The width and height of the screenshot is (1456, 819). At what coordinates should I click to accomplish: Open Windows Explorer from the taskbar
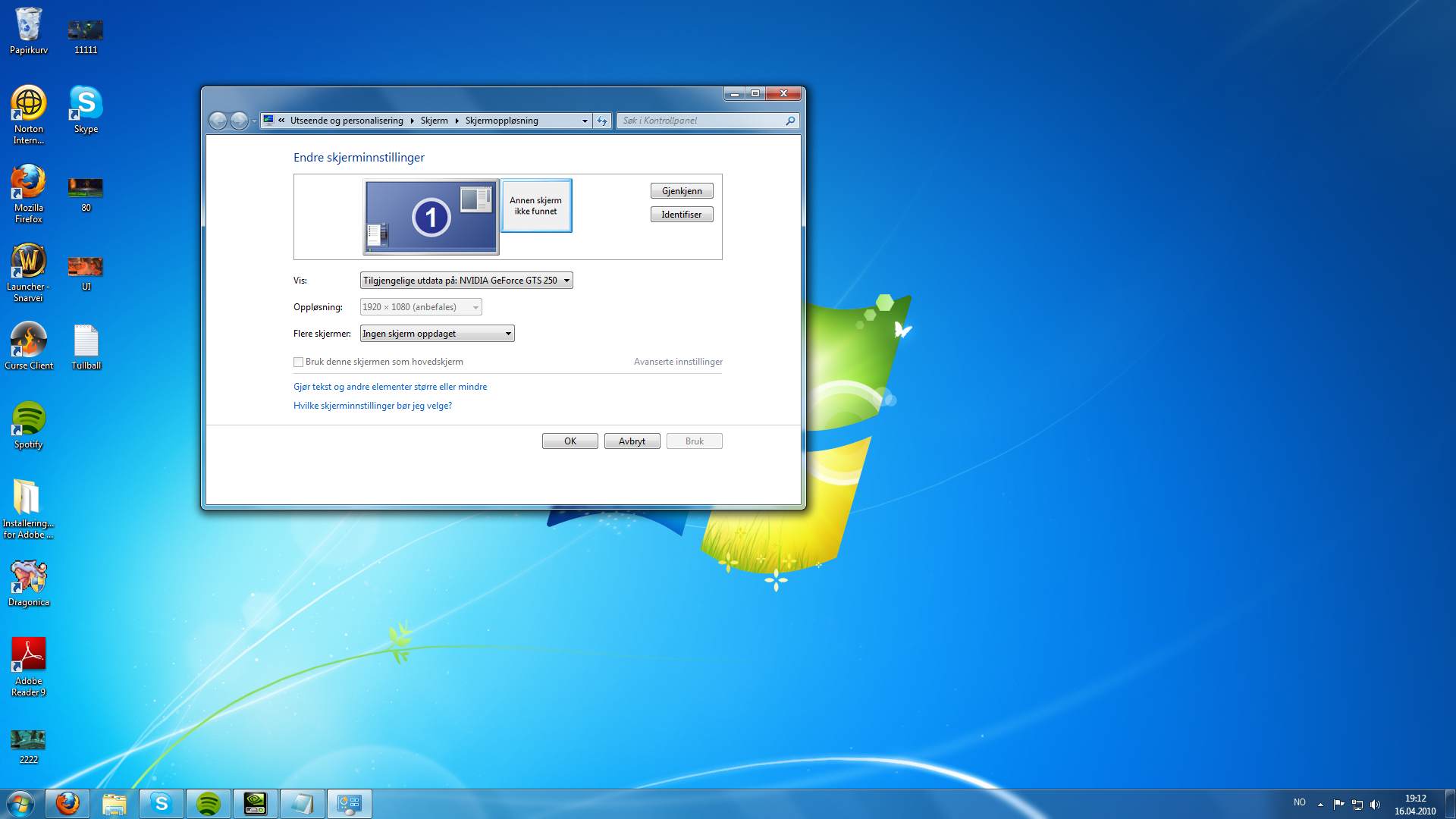coord(115,804)
